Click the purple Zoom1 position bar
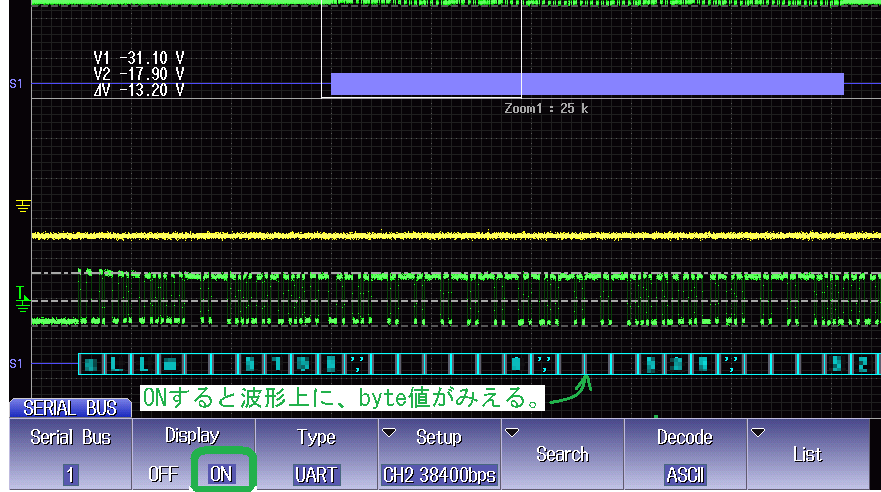 587,84
